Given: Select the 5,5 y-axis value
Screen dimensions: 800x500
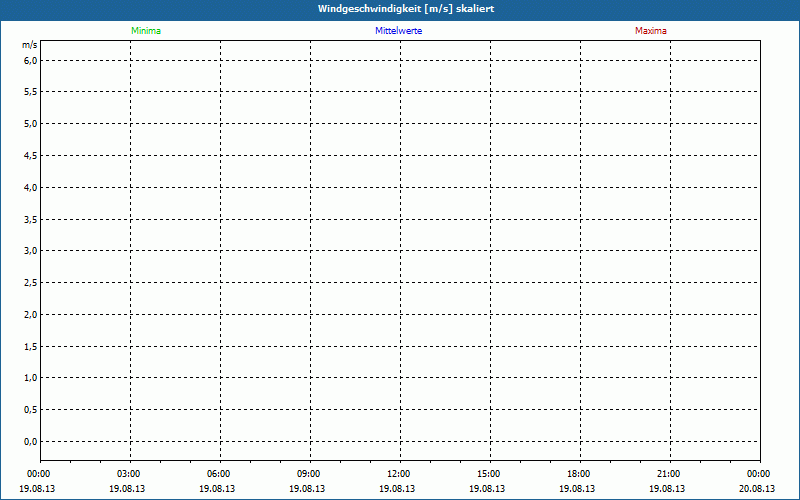Looking at the screenshot, I should click(x=31, y=92).
